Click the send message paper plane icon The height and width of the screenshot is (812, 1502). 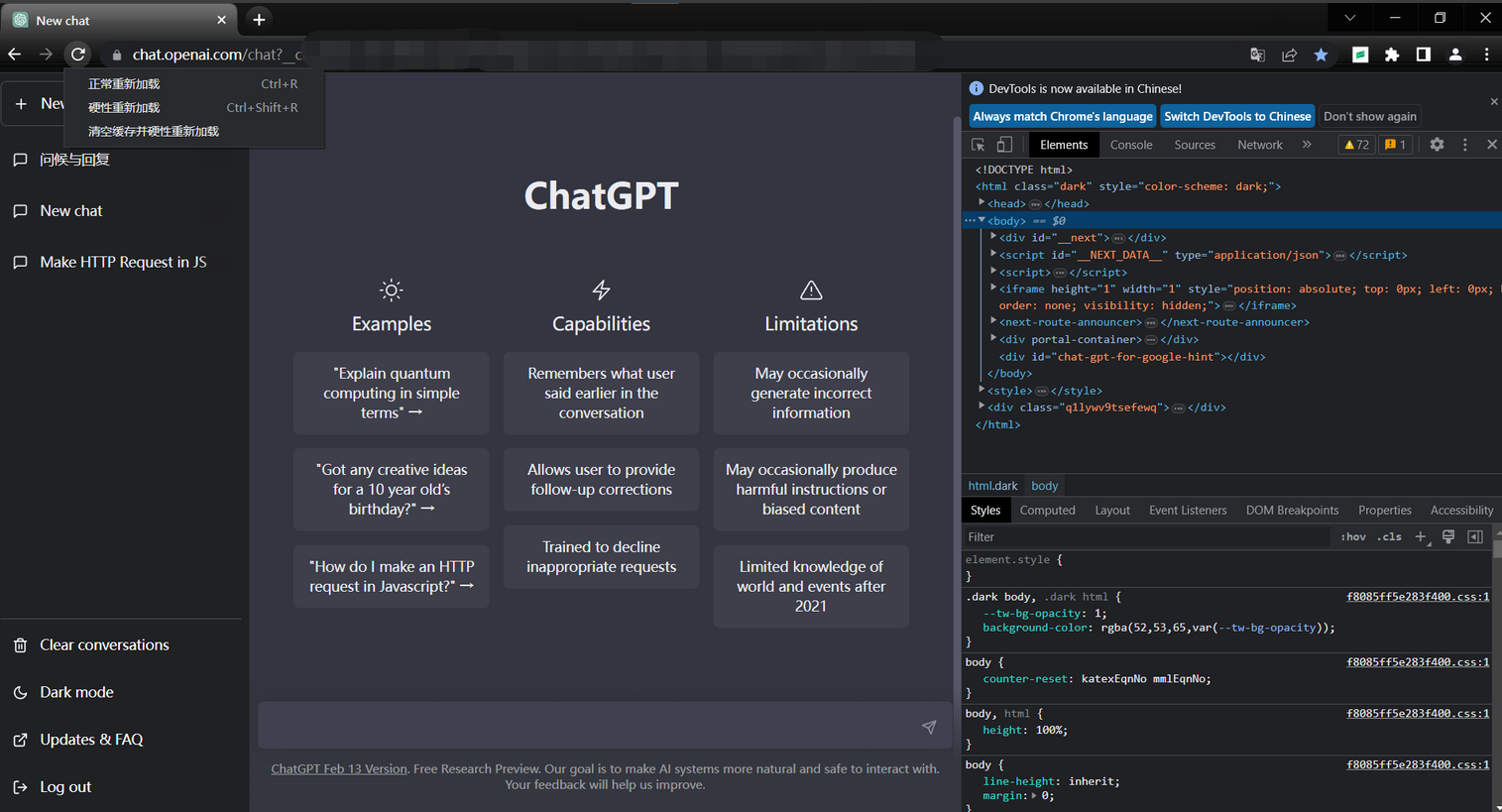pos(929,727)
